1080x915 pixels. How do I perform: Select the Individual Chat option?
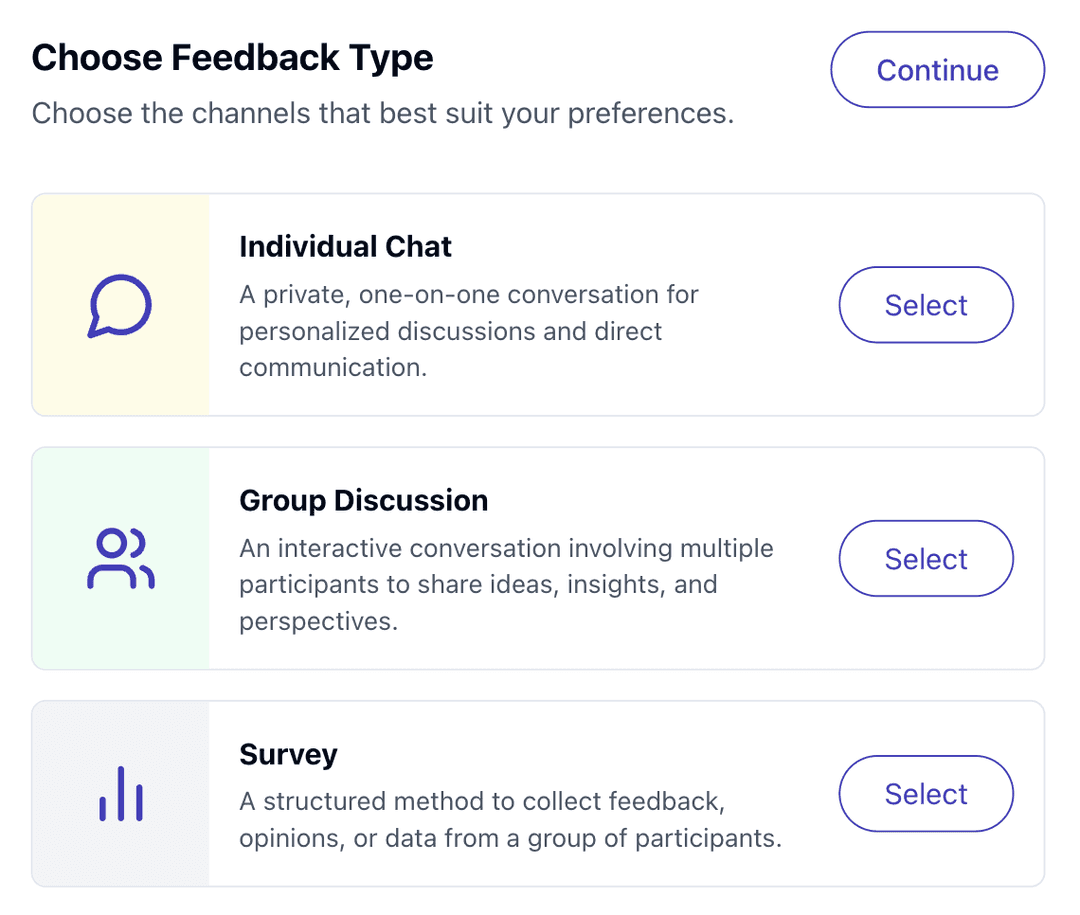pos(926,305)
